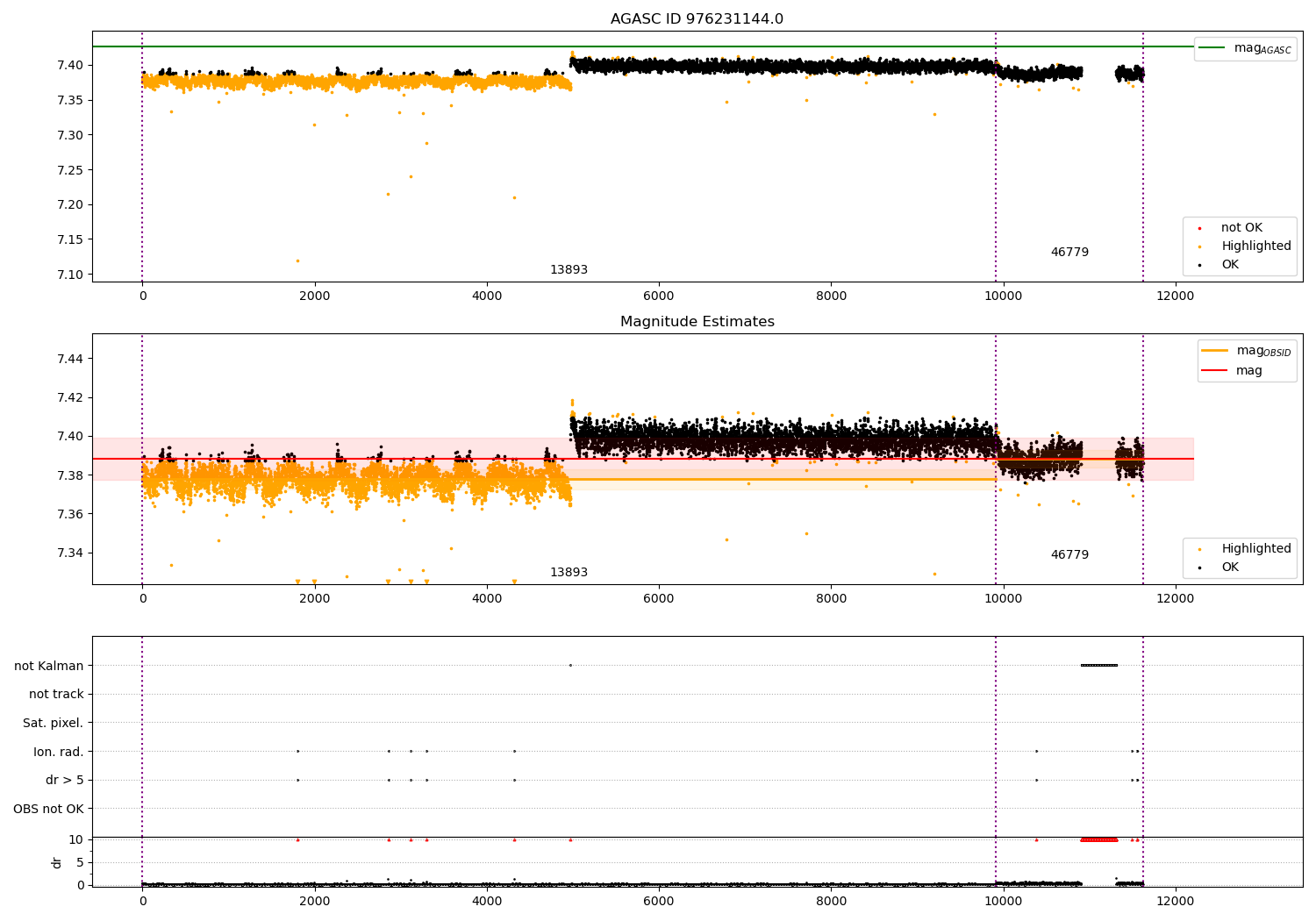The height and width of the screenshot is (921, 1316).
Task: Click the 'dr > 5' axis label
Action: (65, 780)
